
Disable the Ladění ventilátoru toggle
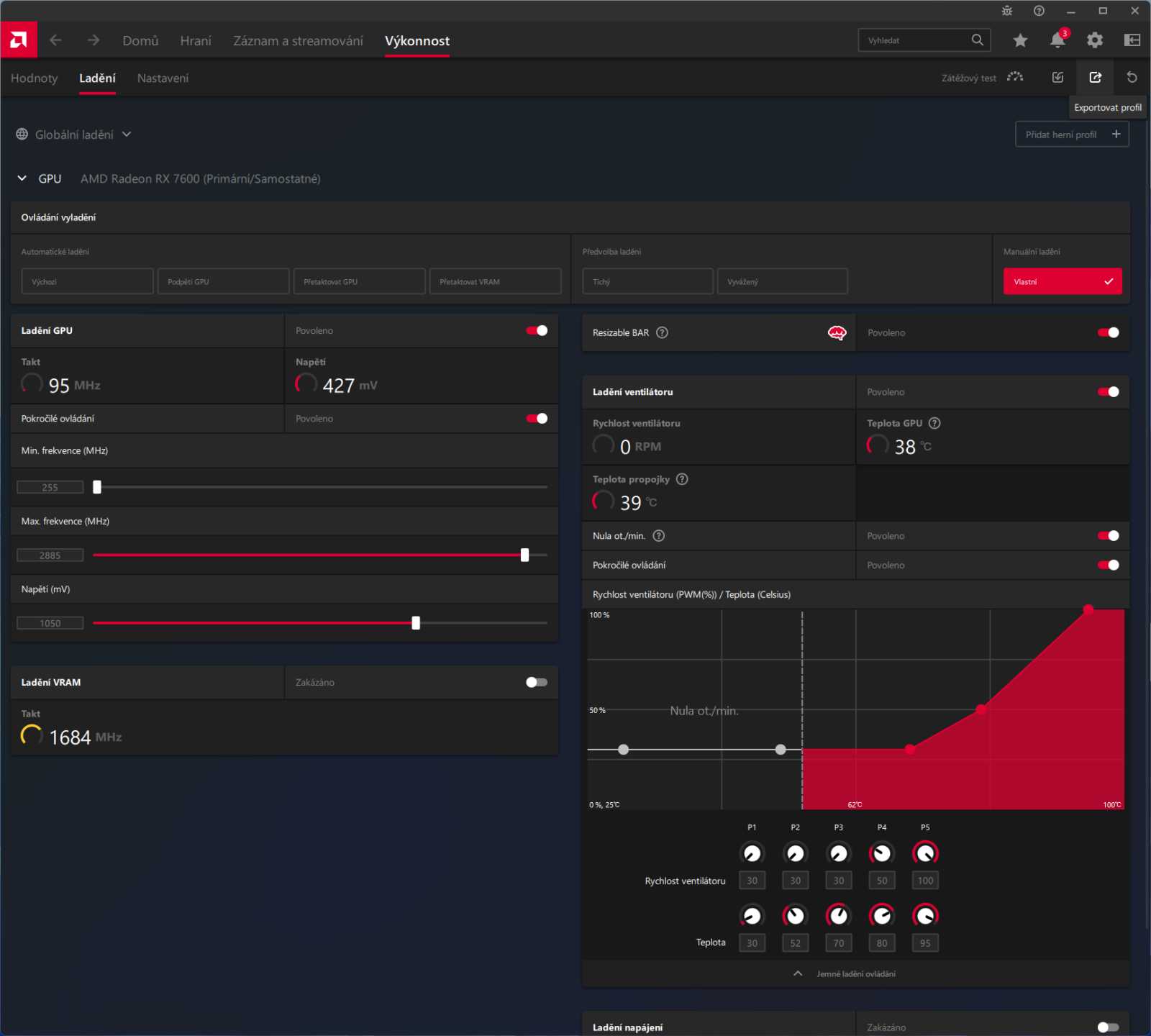pyautogui.click(x=1109, y=392)
